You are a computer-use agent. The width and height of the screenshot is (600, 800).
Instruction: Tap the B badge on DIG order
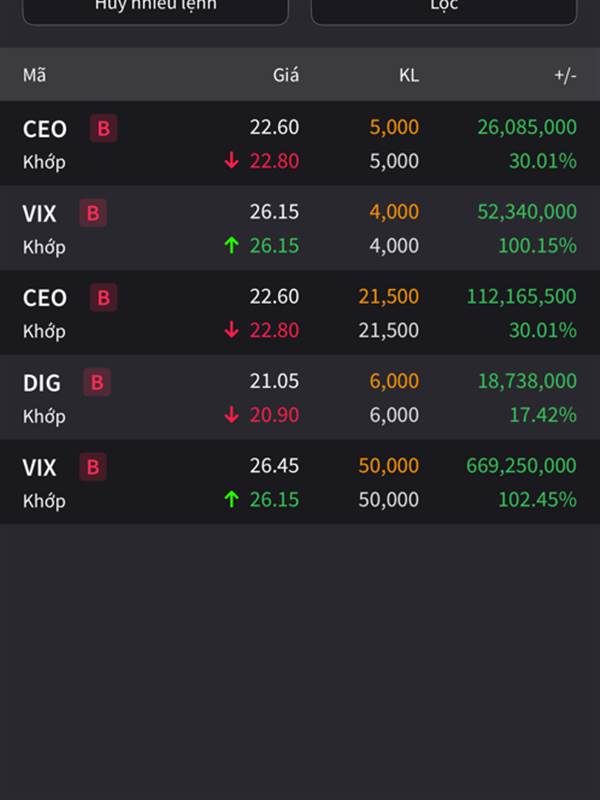97,382
